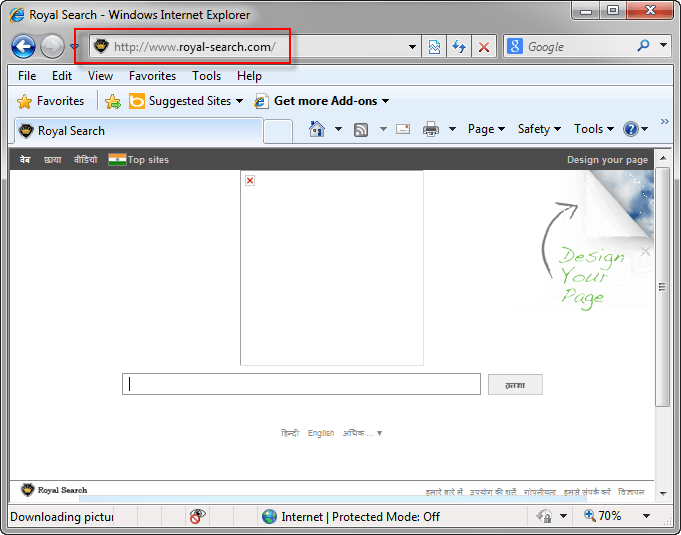
Task: Click the security lock status icon
Action: 544,516
